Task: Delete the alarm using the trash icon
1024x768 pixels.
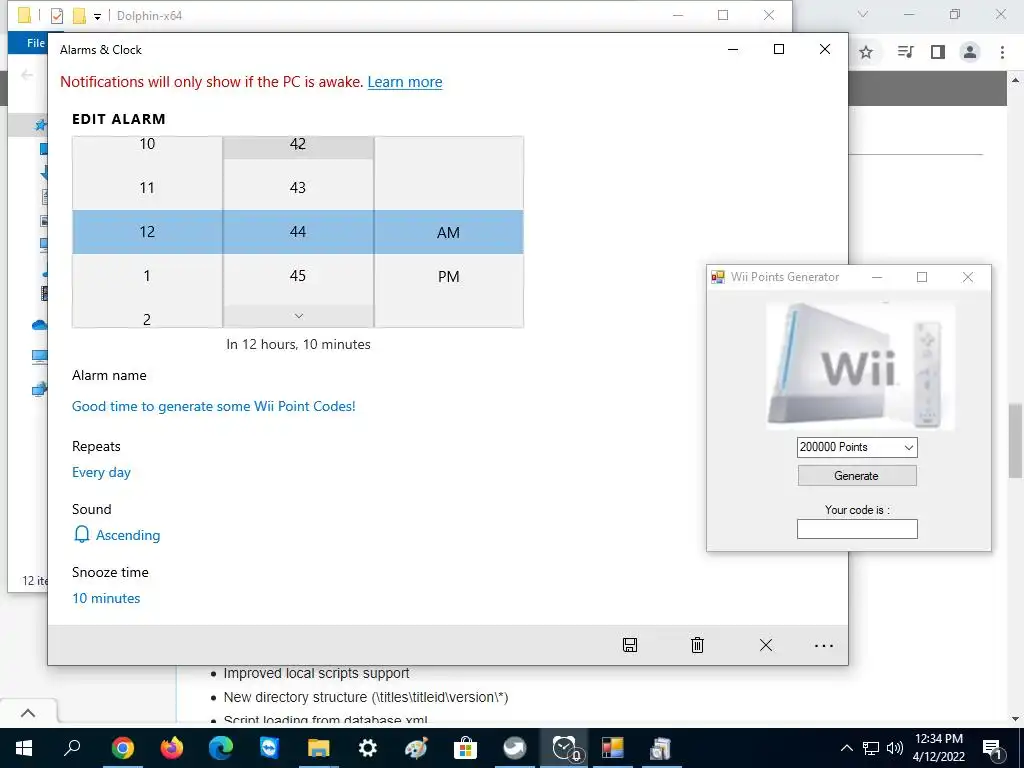Action: click(697, 645)
